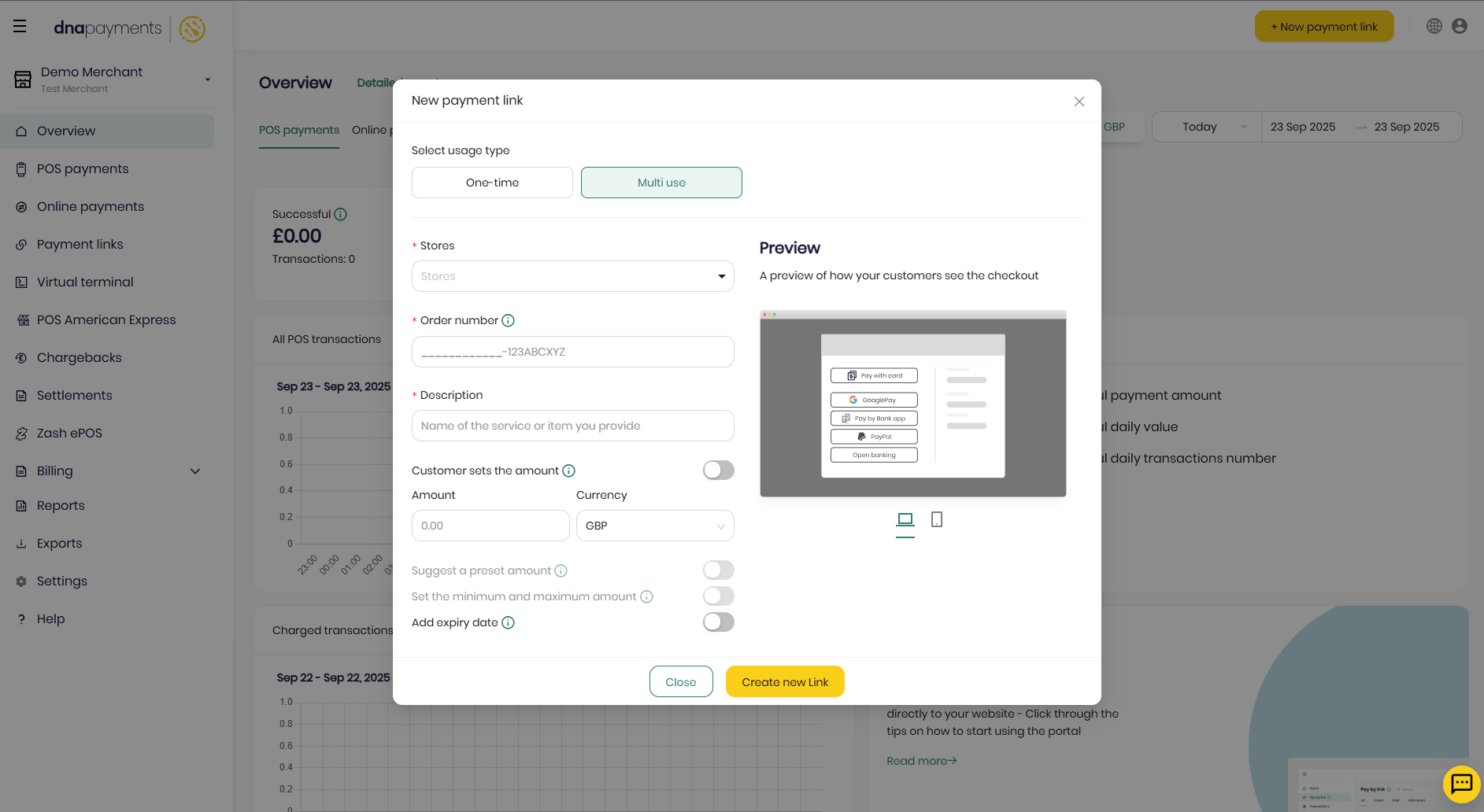Show the Order number info tooltip
The image size is (1484, 812).
pos(509,320)
